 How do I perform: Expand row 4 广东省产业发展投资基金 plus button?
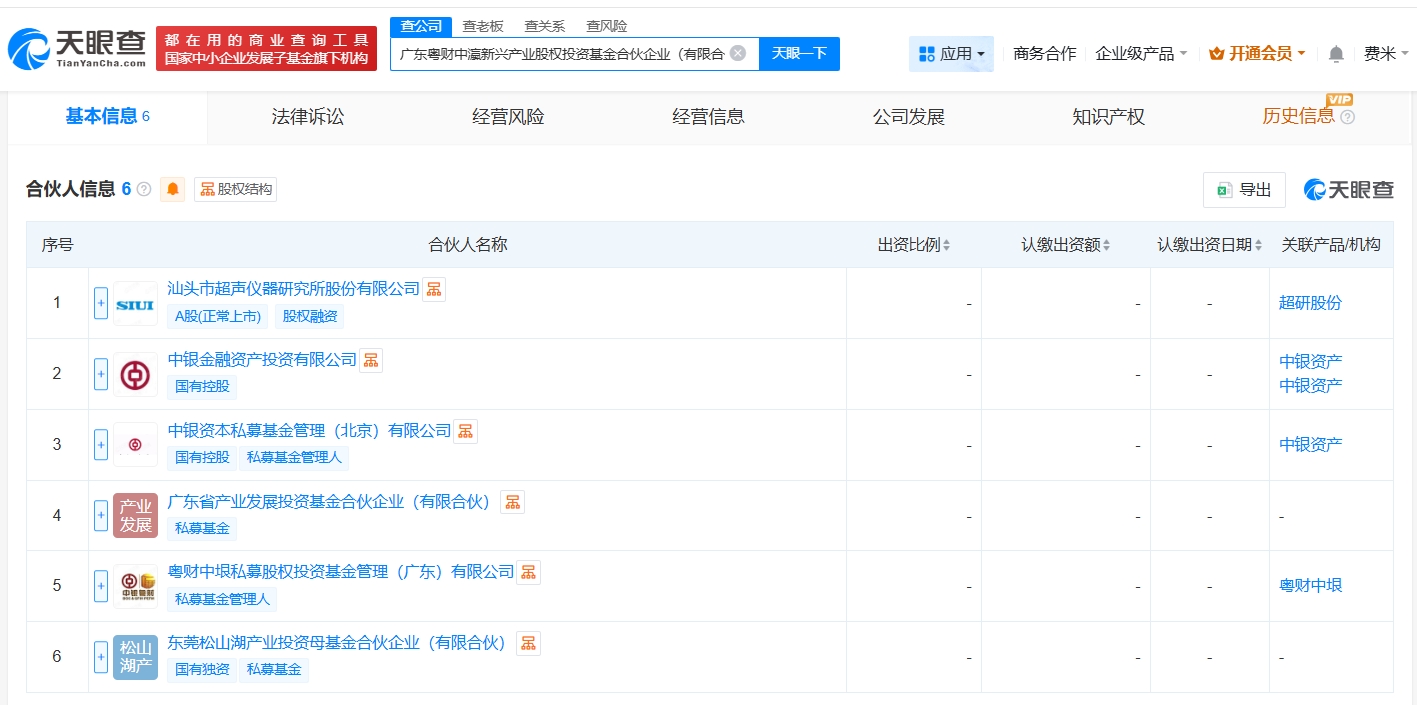101,516
